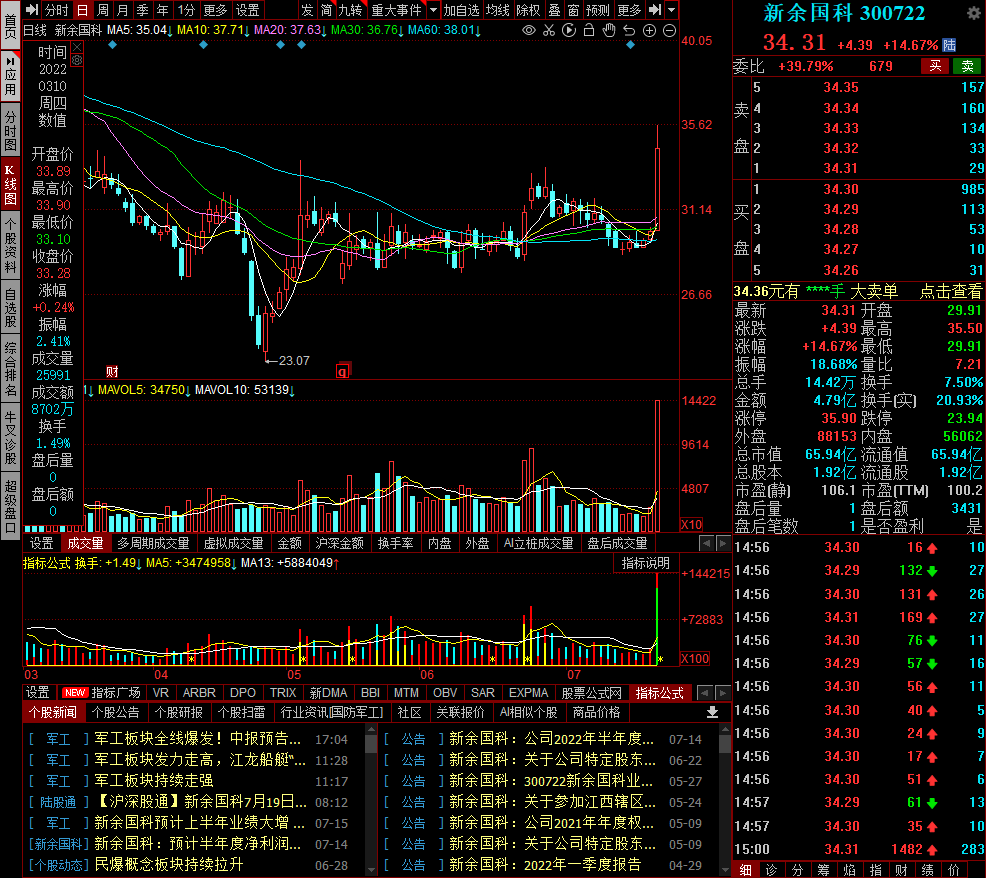Toggle the 窗 window button
Screen dimensions: 986x878
(573, 10)
